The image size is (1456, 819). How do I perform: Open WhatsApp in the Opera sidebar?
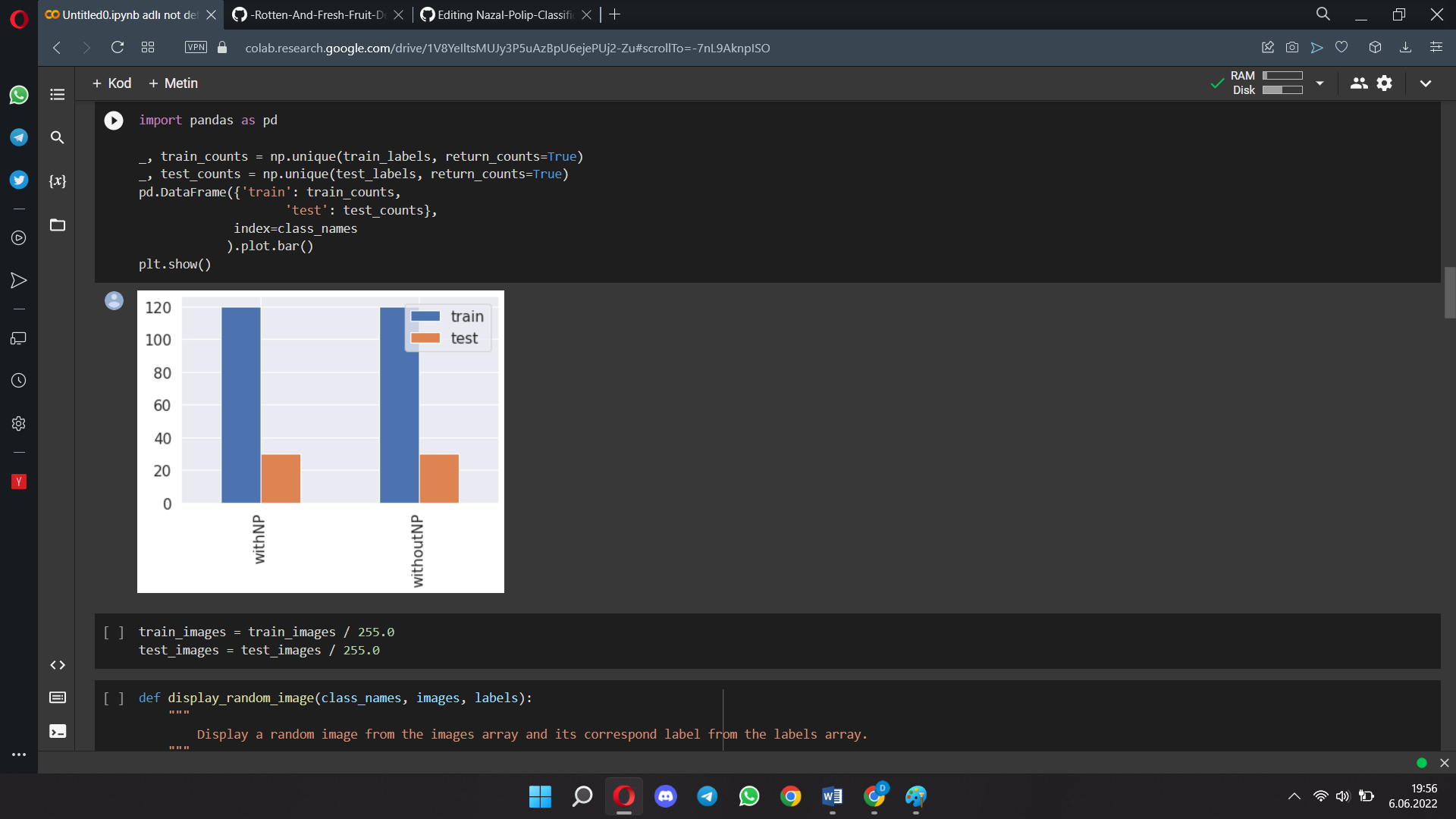click(19, 95)
